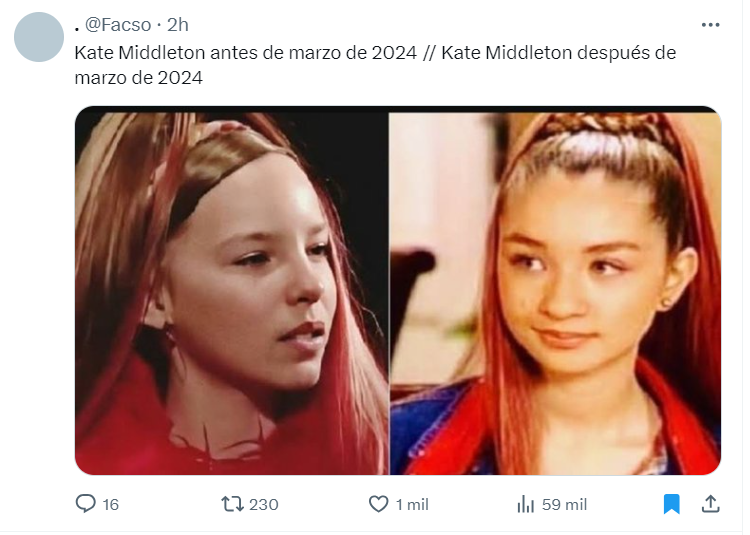Open the @Facso profile handle

coord(119,25)
